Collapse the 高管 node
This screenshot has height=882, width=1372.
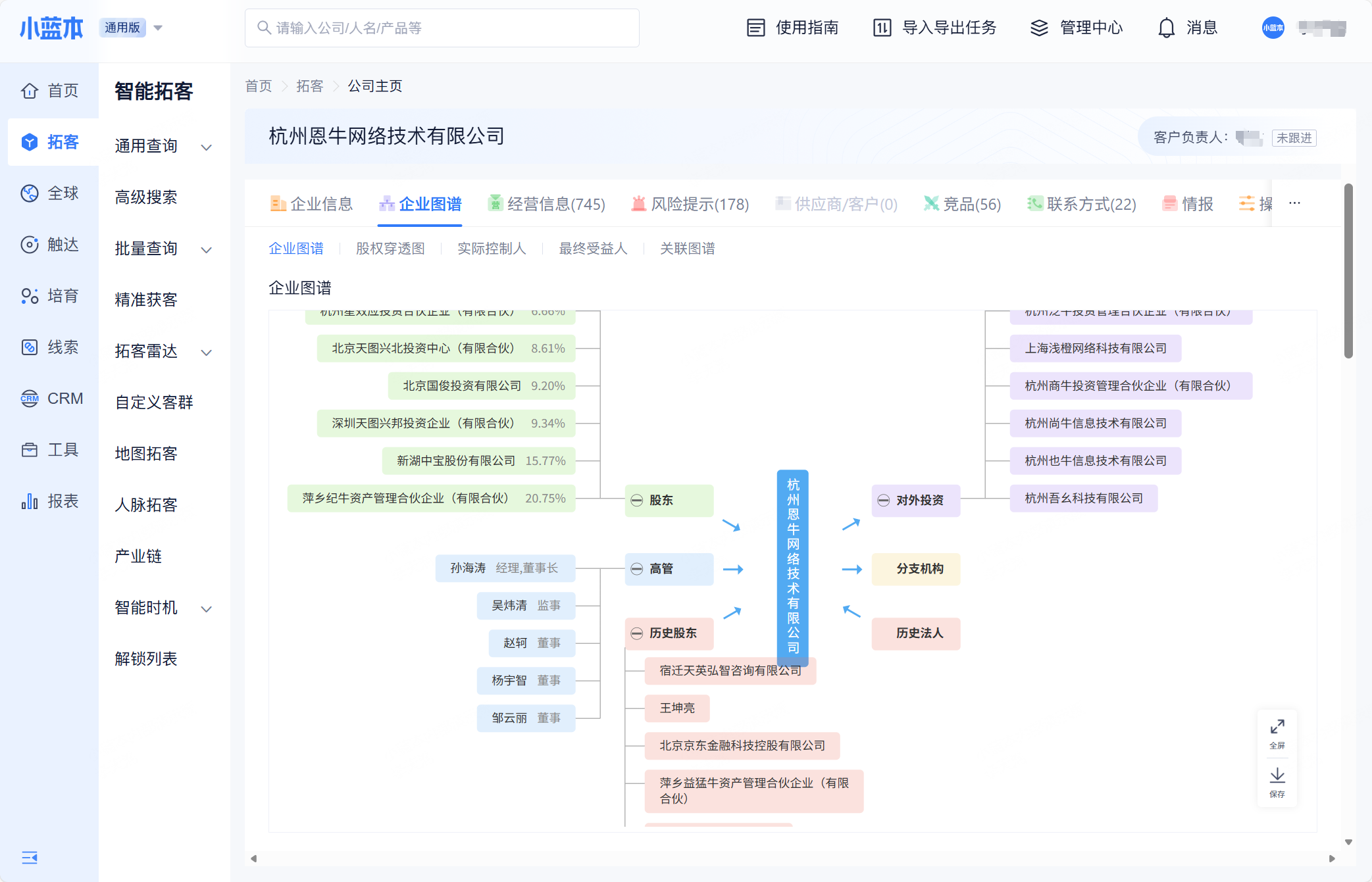point(636,569)
